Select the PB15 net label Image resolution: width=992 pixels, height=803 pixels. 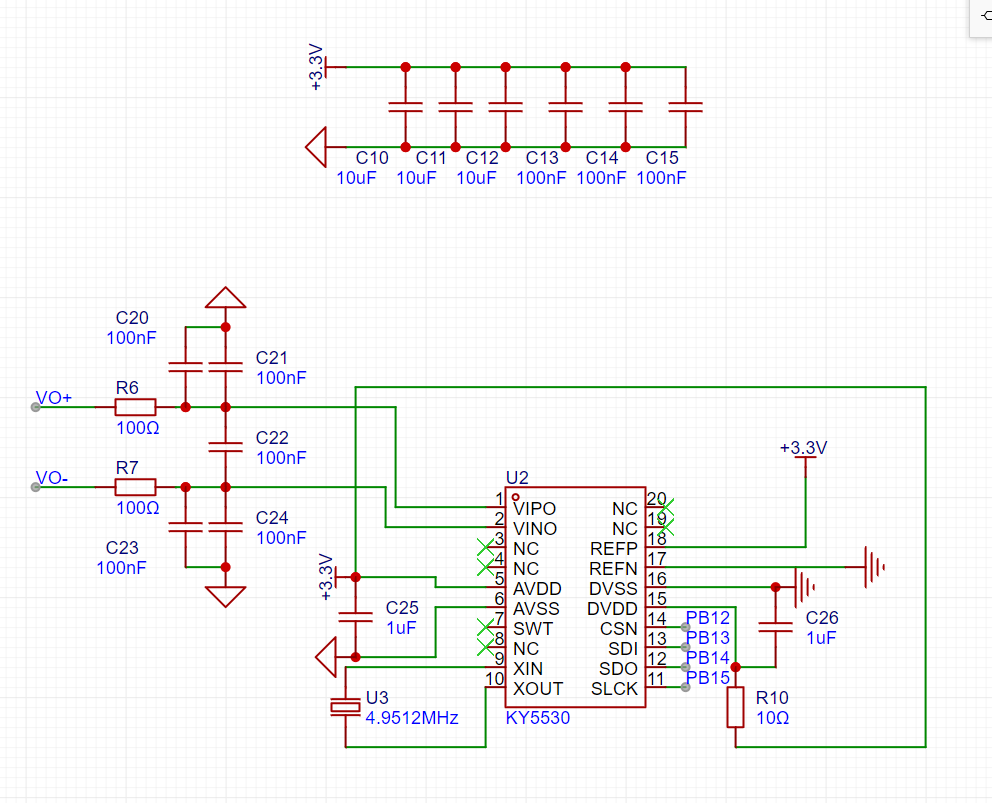click(708, 678)
